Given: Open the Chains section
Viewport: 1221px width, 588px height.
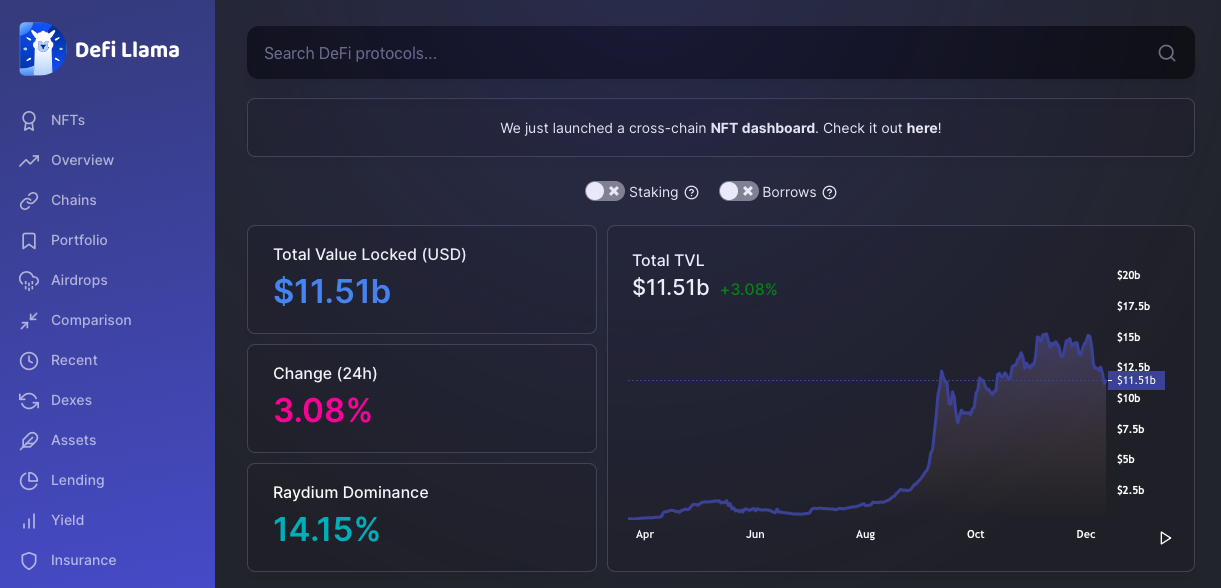Looking at the screenshot, I should (74, 200).
